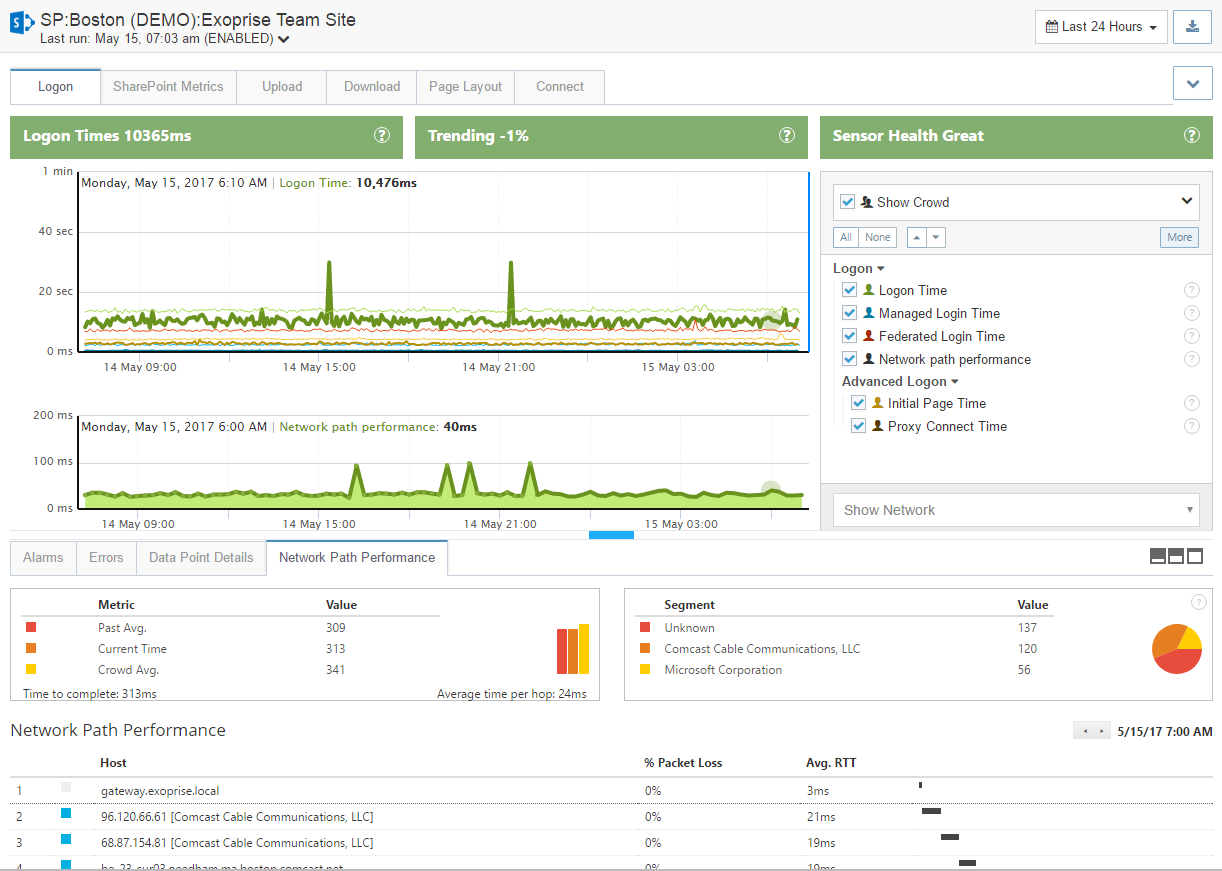The width and height of the screenshot is (1222, 871).
Task: Open the Show Network dropdown
Action: coord(1016,510)
